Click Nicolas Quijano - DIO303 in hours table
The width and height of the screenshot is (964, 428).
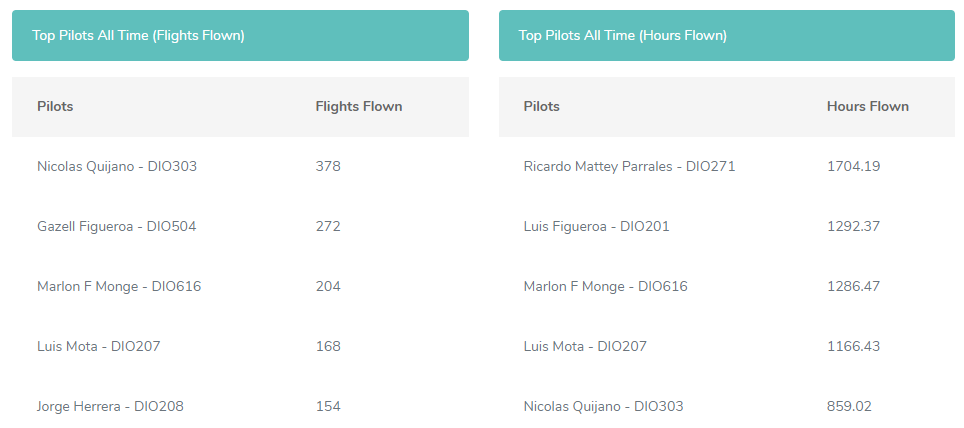pyautogui.click(x=603, y=406)
